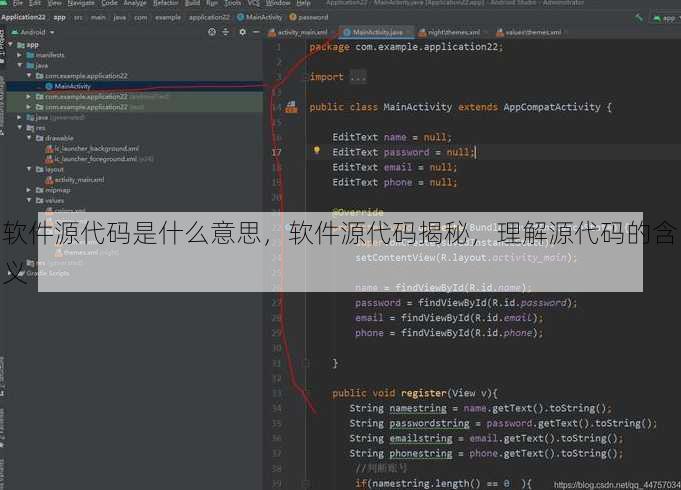Collapse the res folder arrow
This screenshot has width=681, height=490.
coord(20,128)
